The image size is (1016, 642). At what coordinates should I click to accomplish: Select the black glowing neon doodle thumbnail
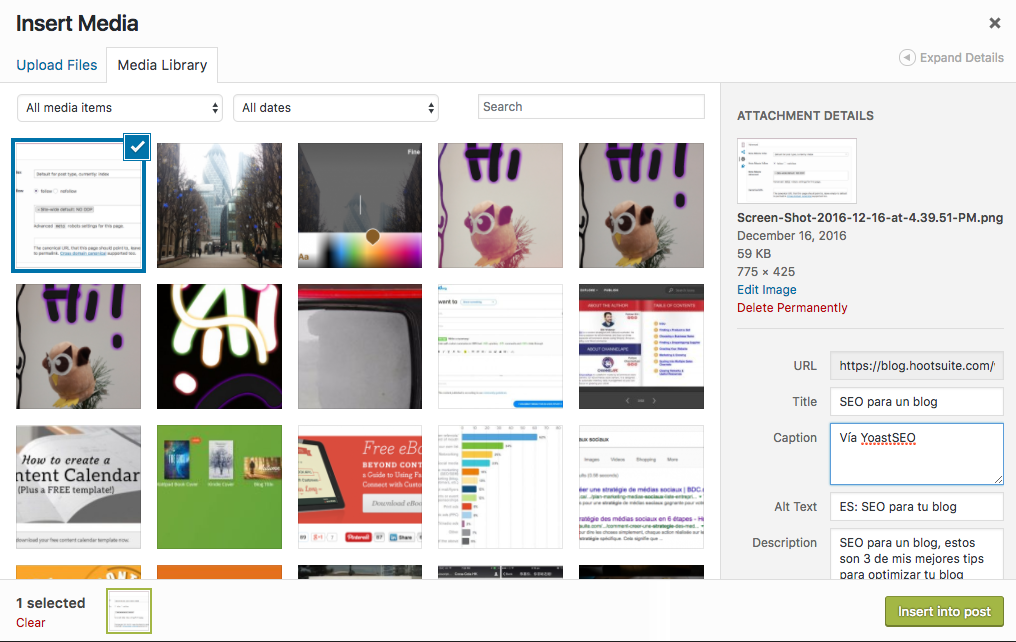[x=219, y=346]
